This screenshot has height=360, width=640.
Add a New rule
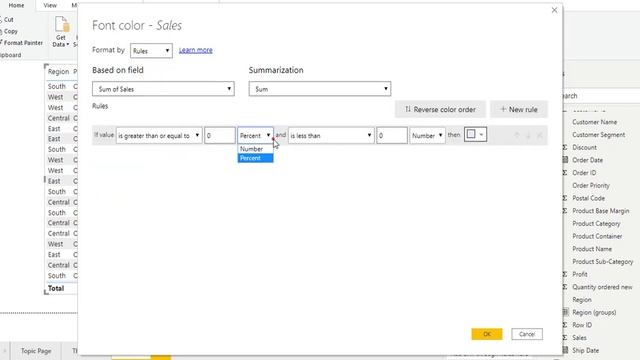[x=519, y=109]
